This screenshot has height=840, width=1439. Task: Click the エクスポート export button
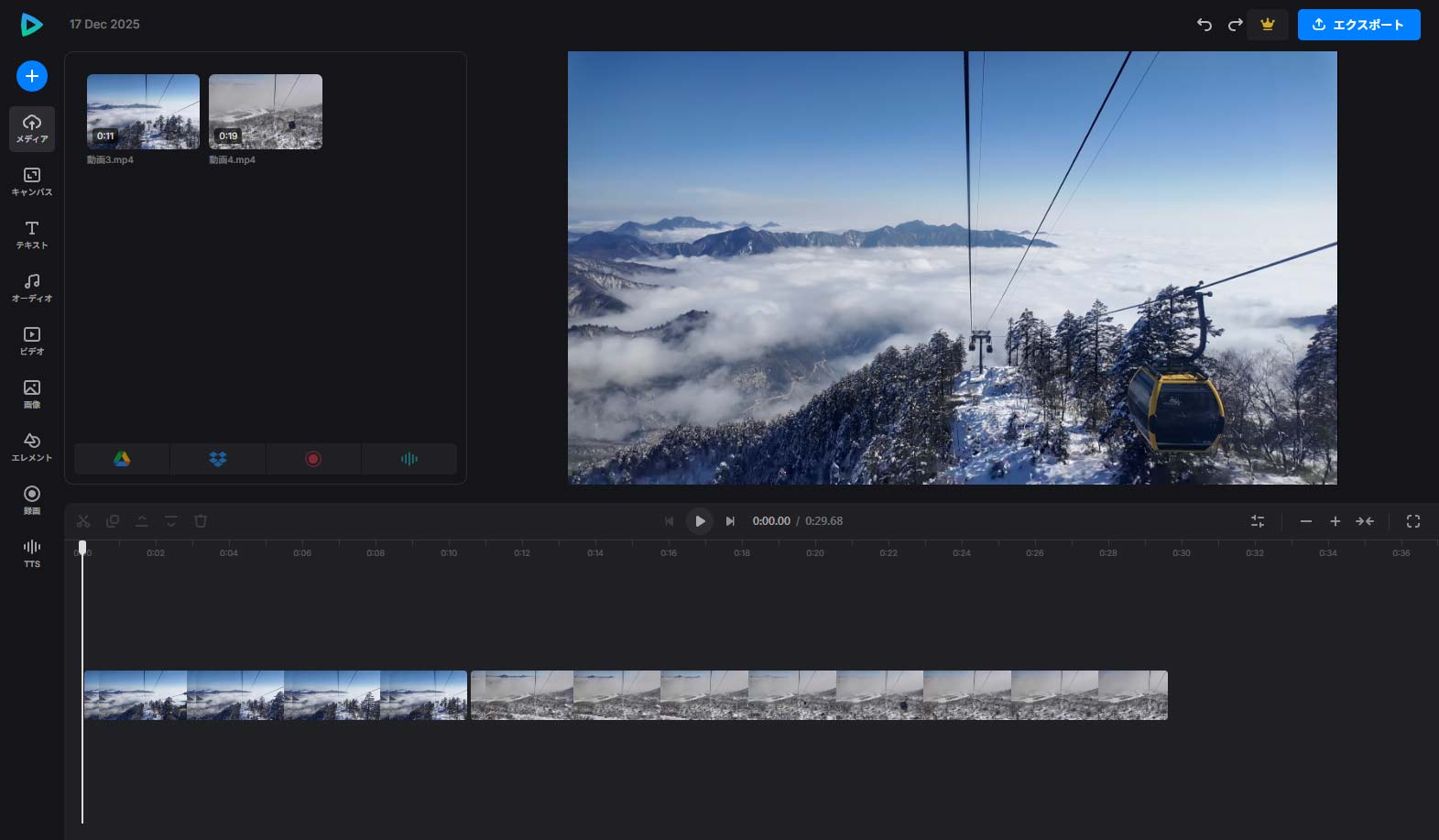[1358, 25]
